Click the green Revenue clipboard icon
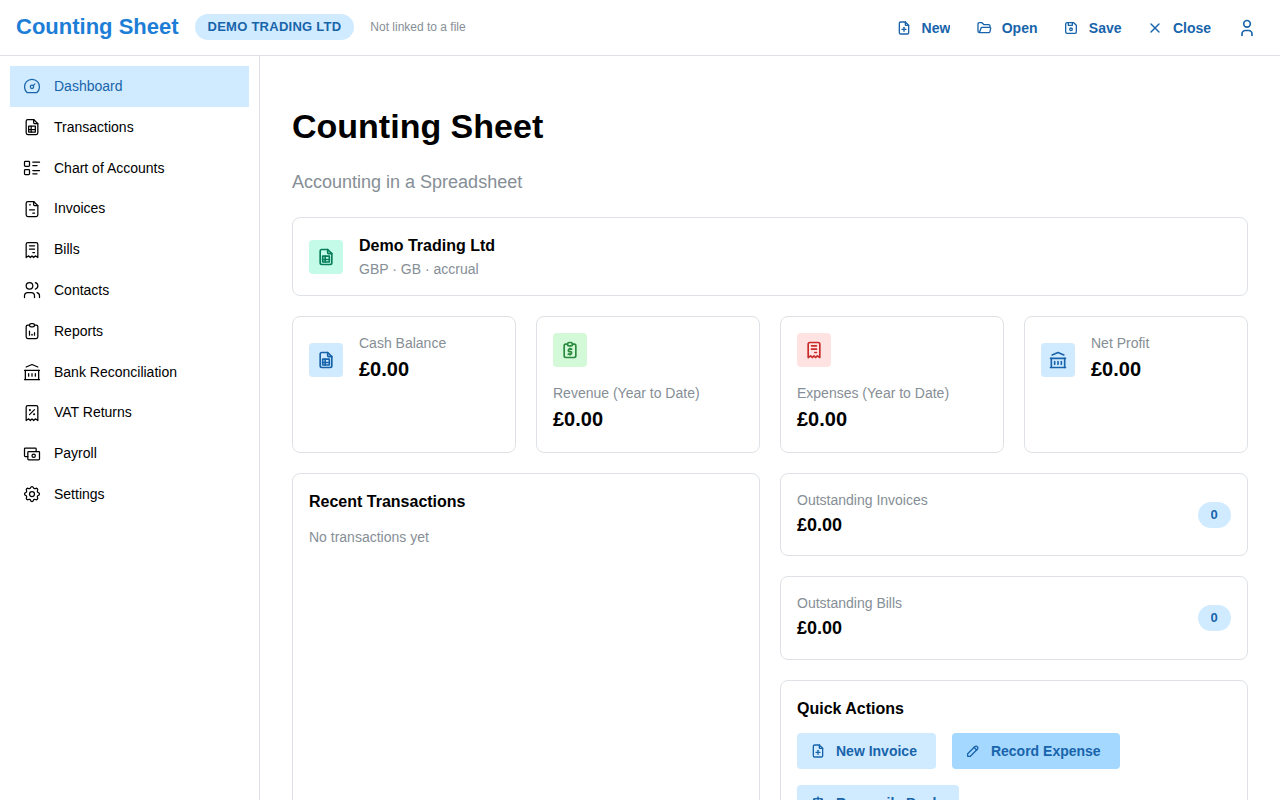The height and width of the screenshot is (800, 1280). [x=570, y=350]
